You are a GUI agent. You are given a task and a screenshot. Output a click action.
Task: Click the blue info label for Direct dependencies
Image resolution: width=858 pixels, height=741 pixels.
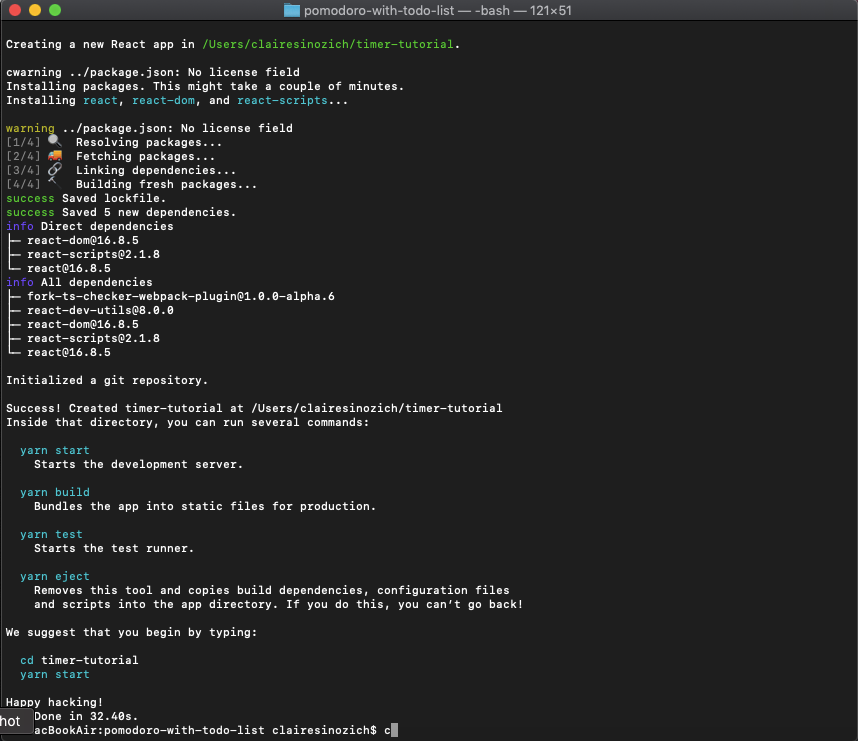click(19, 226)
